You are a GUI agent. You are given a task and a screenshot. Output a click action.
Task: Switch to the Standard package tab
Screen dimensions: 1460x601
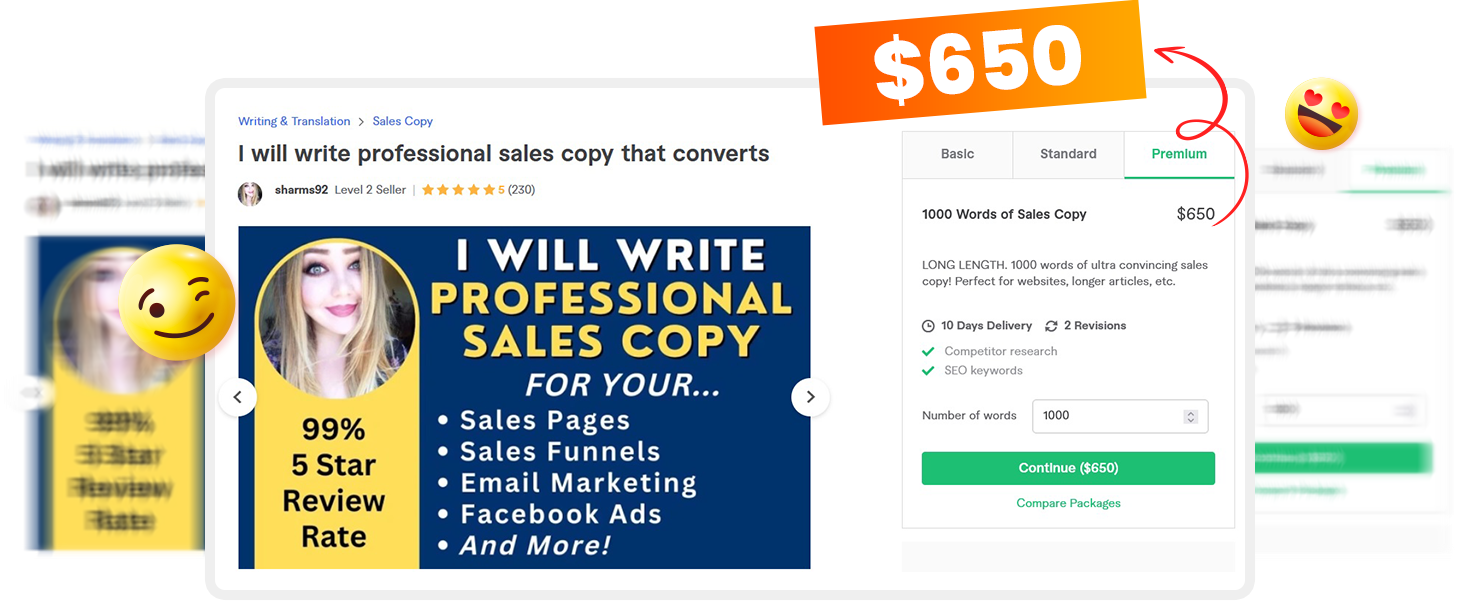pyautogui.click(x=1068, y=154)
